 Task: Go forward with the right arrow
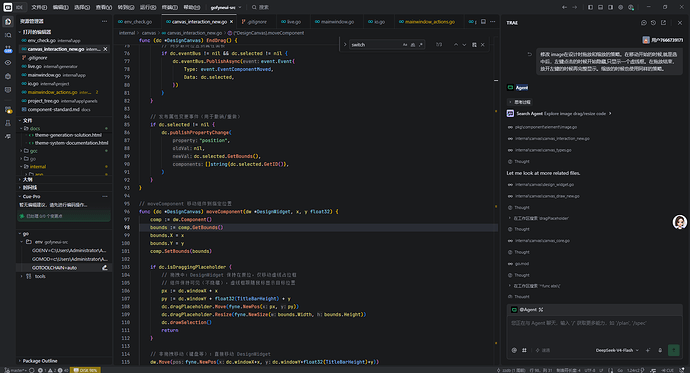pos(574,7)
